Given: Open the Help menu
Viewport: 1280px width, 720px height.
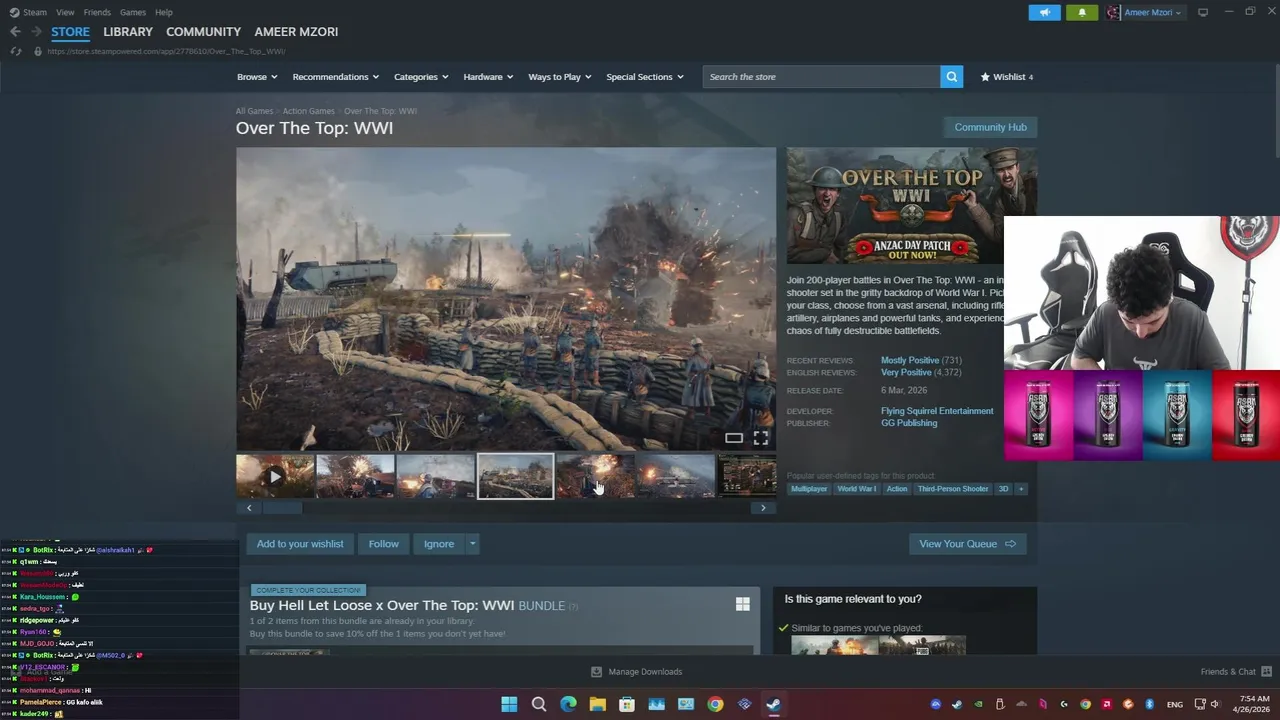Looking at the screenshot, I should (164, 12).
